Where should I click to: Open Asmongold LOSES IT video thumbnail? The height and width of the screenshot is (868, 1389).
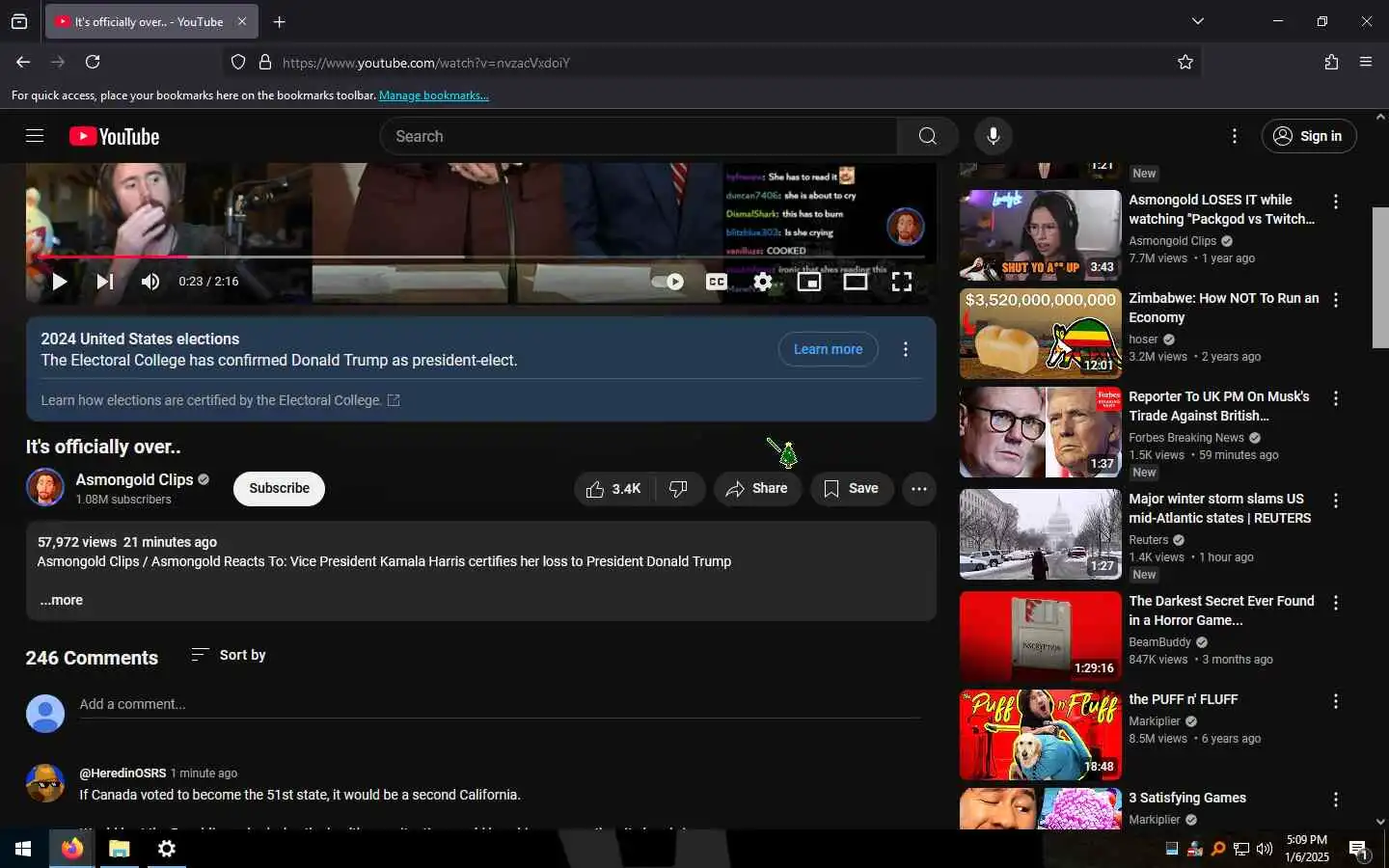1040,235
